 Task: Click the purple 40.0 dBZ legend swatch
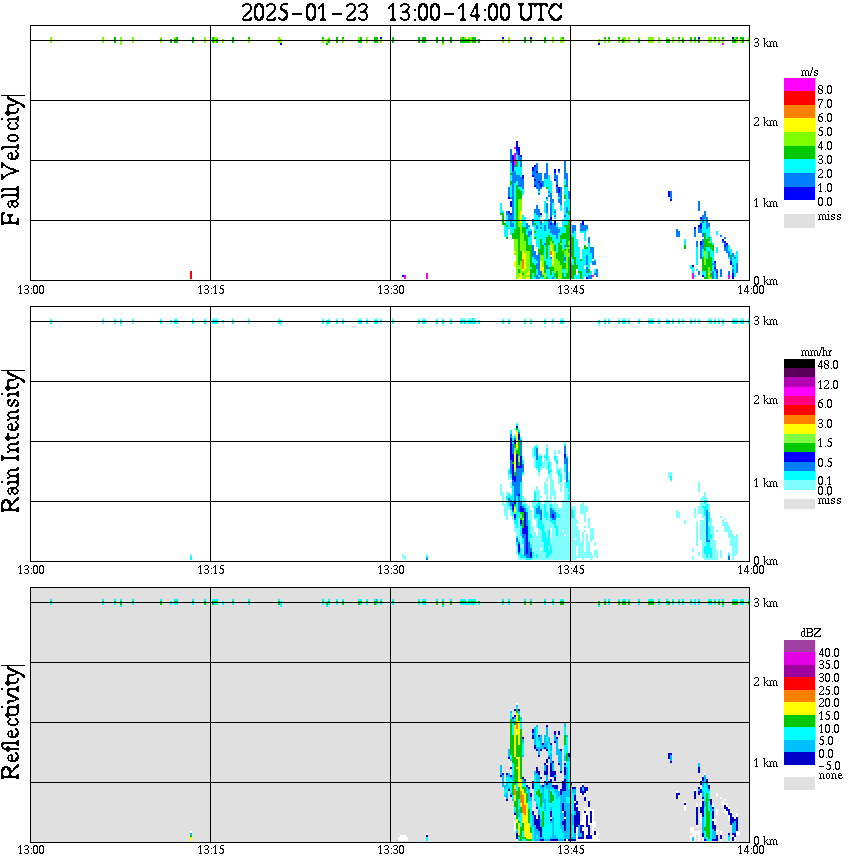click(799, 646)
